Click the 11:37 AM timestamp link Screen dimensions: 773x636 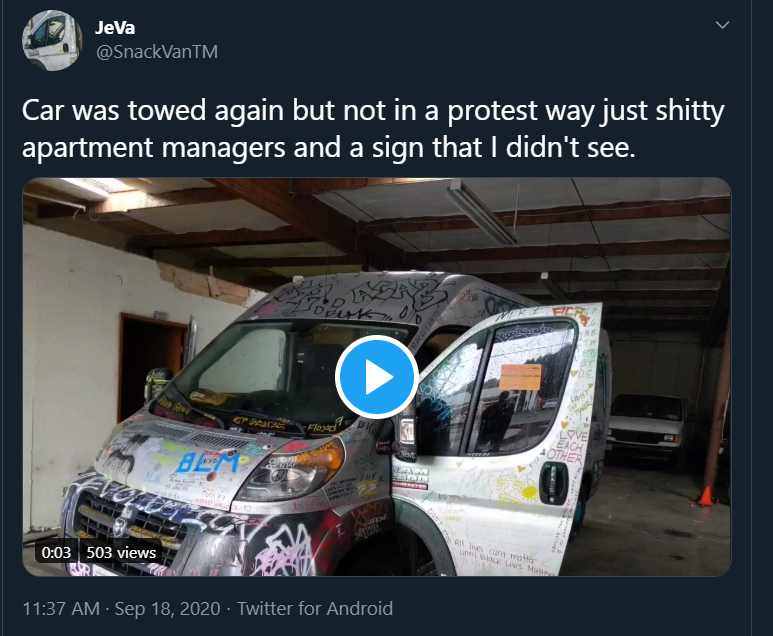(x=61, y=608)
